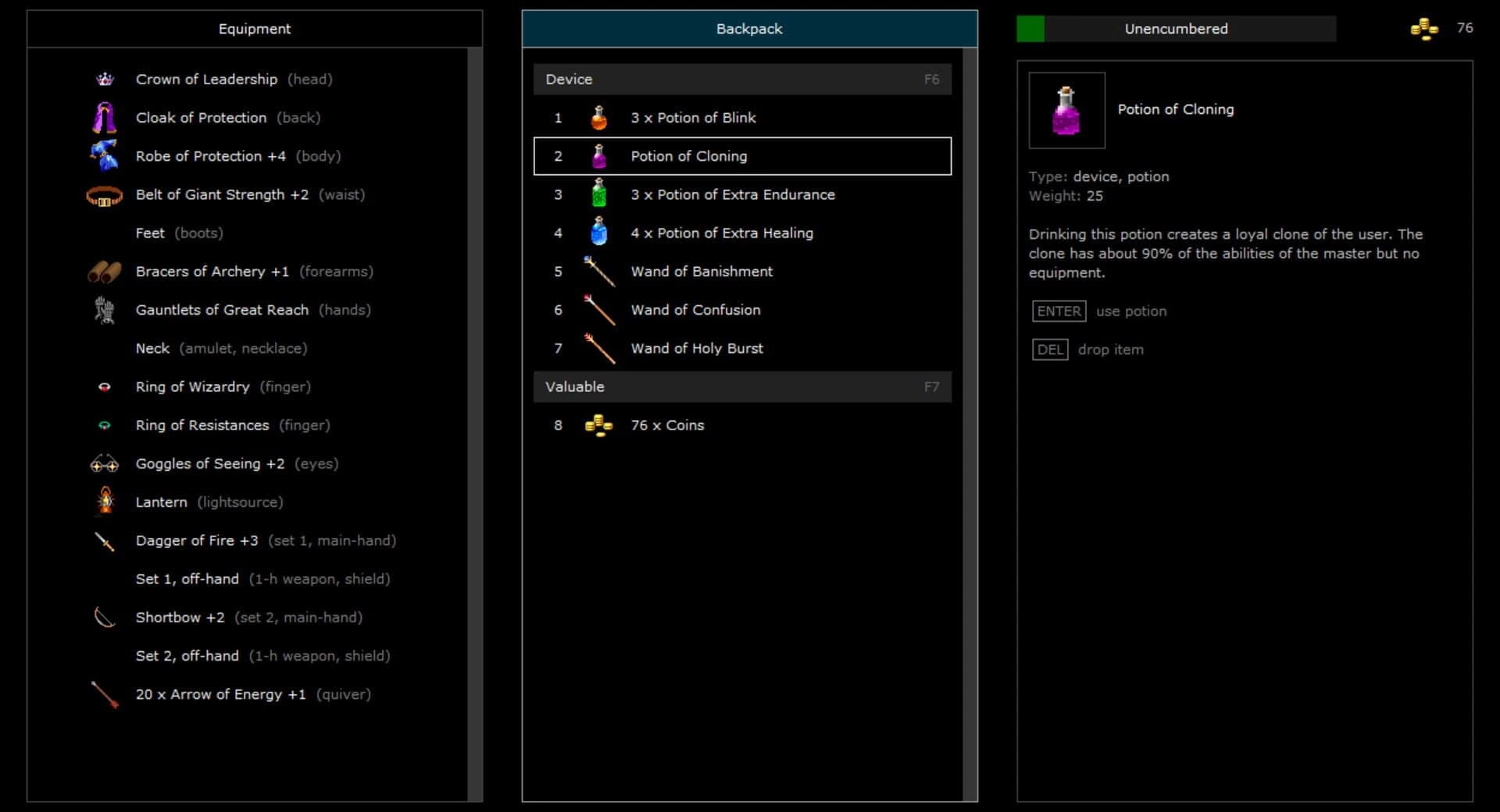This screenshot has height=812, width=1500.
Task: Select the Lantern lightsource icon
Action: pos(105,501)
